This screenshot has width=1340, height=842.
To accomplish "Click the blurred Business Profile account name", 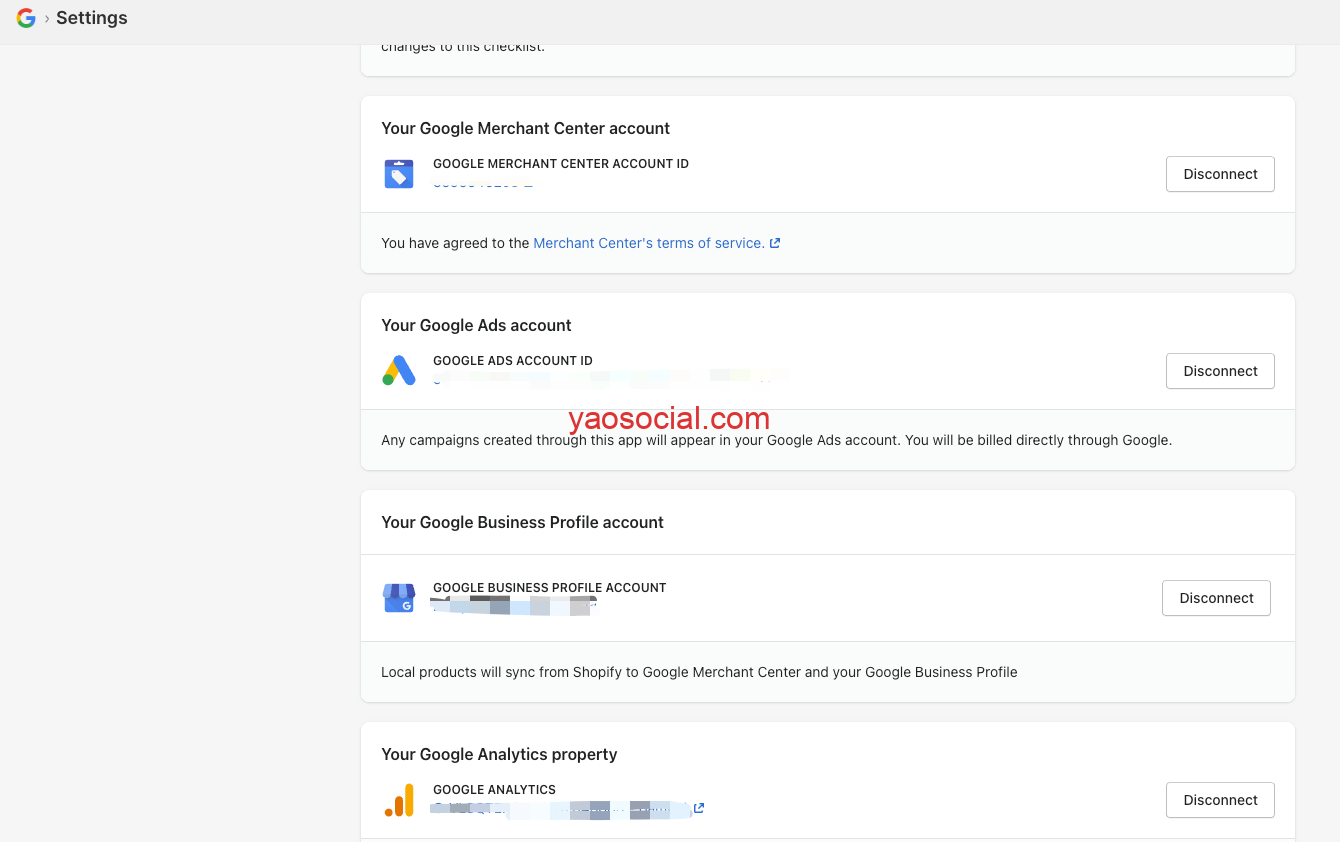I will coord(514,605).
